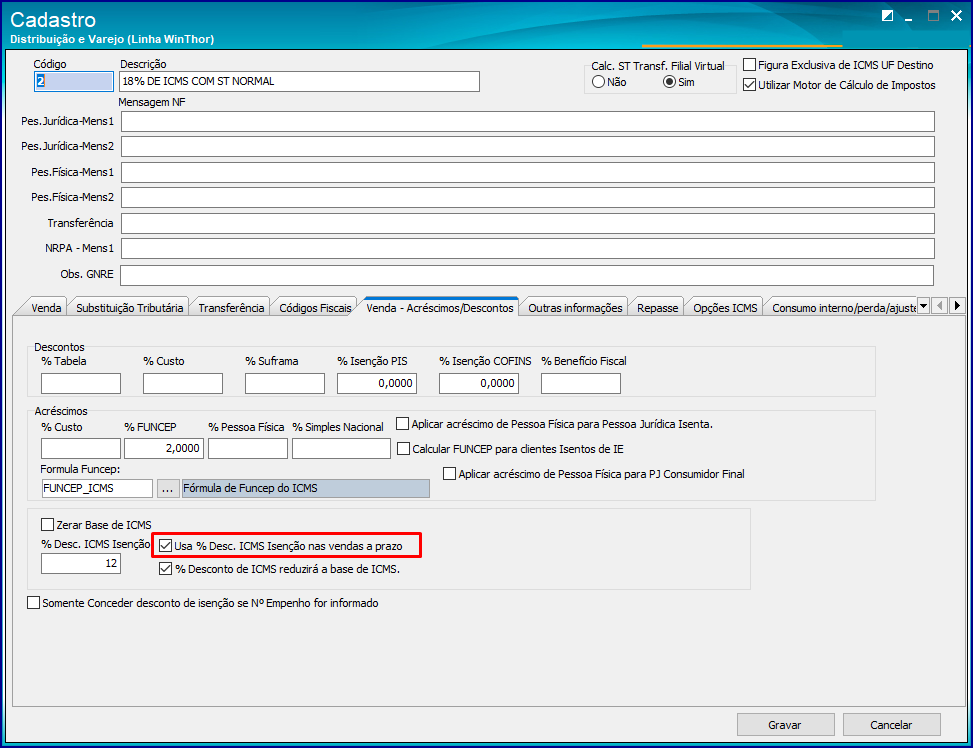Toggle Usa % Desc. ICMS Isenção nas vendas a prazo
This screenshot has height=748, width=973.
[x=280, y=546]
